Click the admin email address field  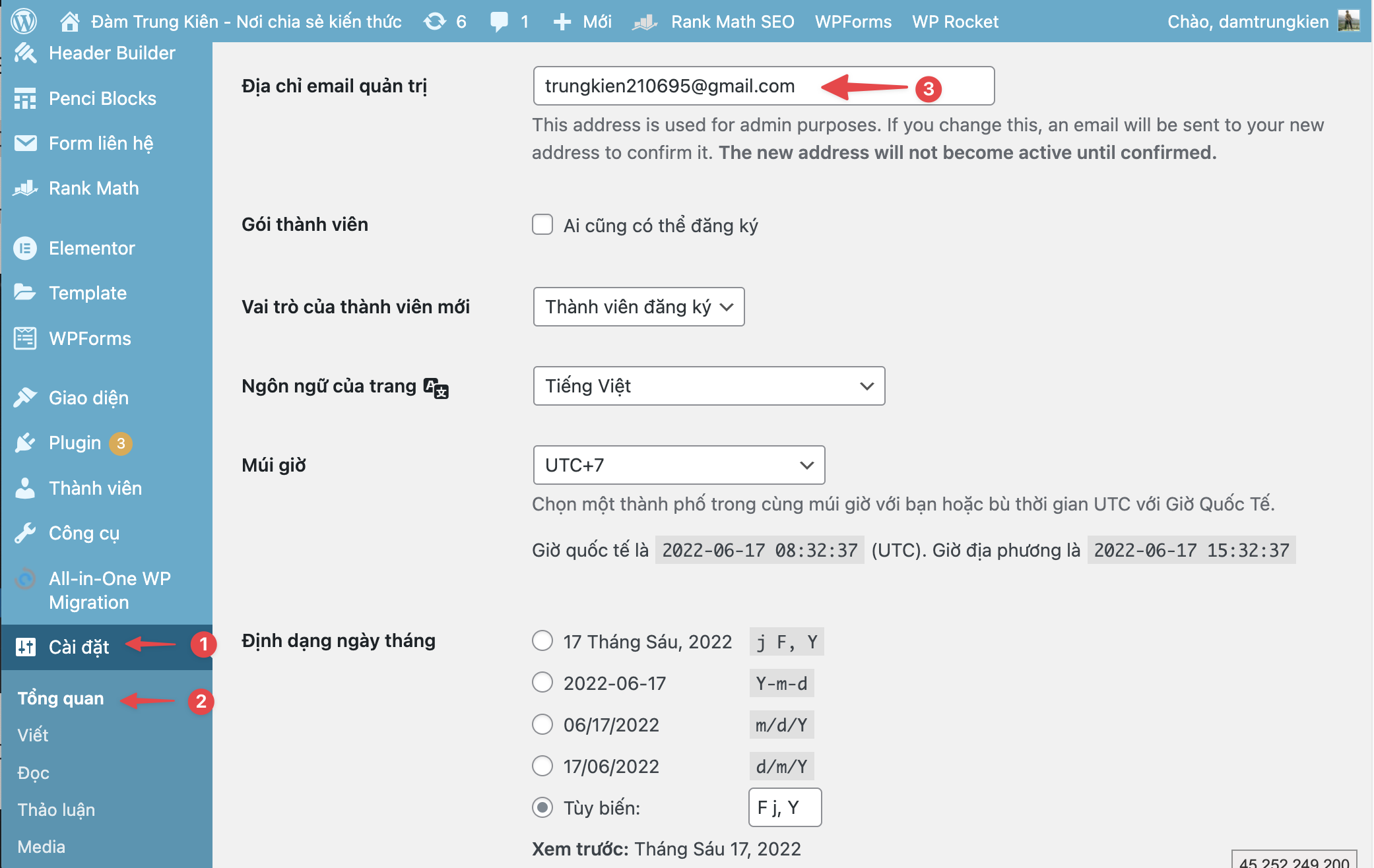pyautogui.click(x=764, y=86)
